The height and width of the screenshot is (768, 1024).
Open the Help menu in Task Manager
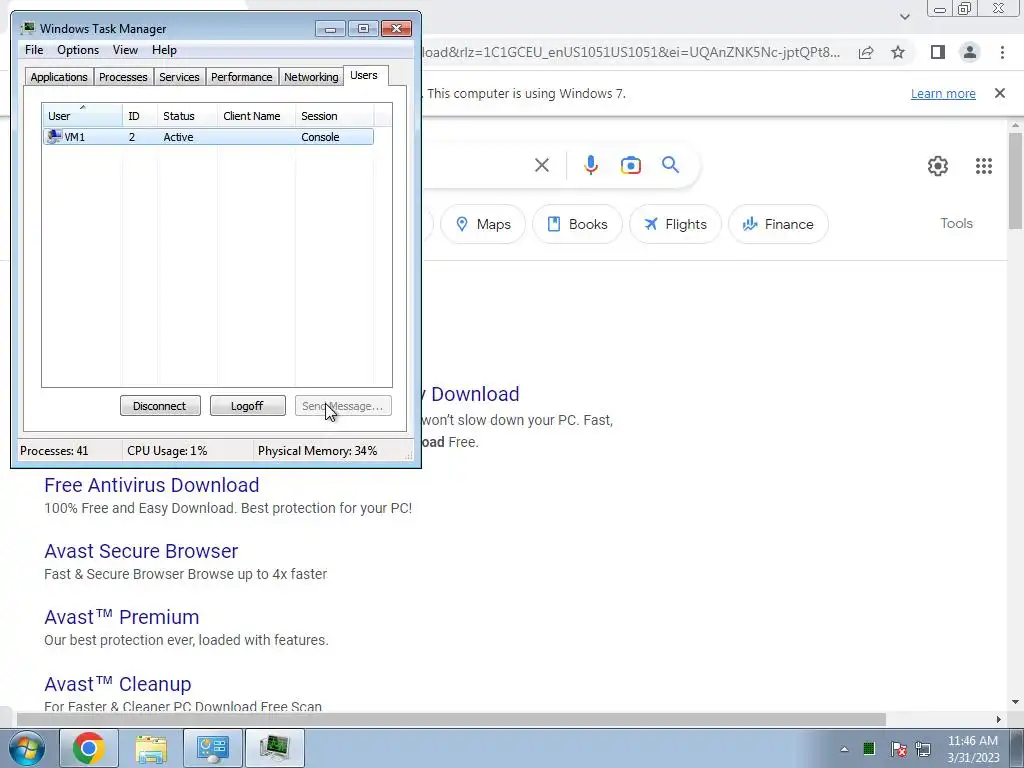coord(164,50)
